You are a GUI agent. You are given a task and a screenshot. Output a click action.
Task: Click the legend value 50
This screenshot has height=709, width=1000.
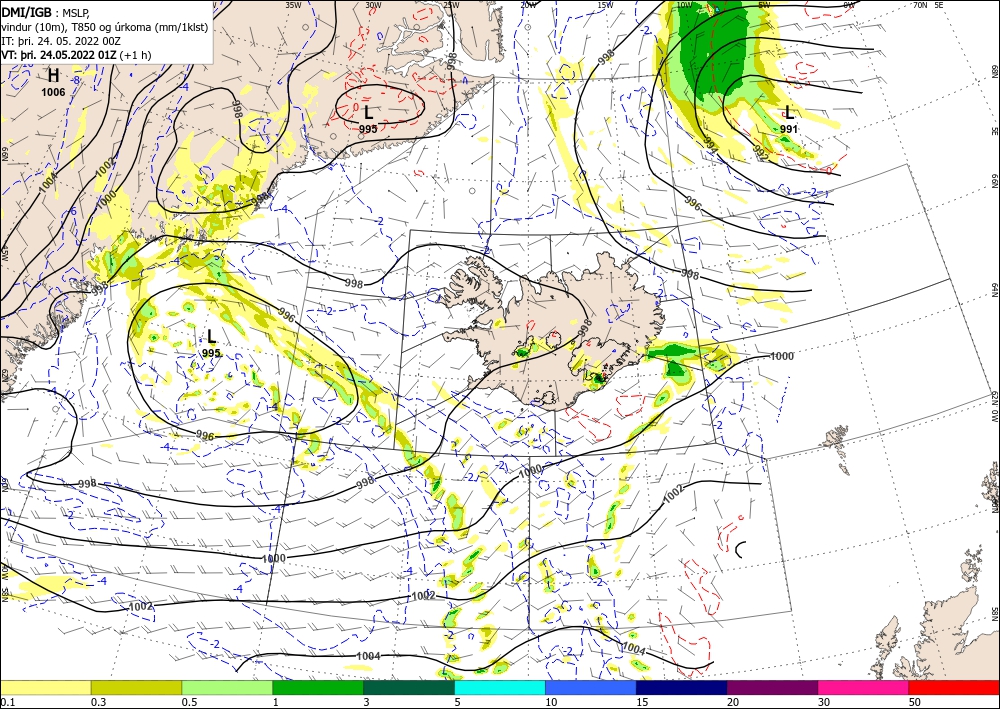pyautogui.click(x=915, y=702)
